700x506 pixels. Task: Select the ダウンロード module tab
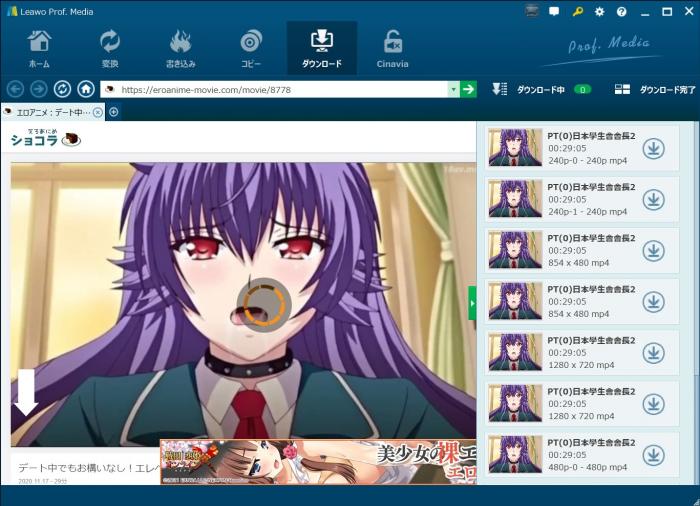(x=321, y=48)
